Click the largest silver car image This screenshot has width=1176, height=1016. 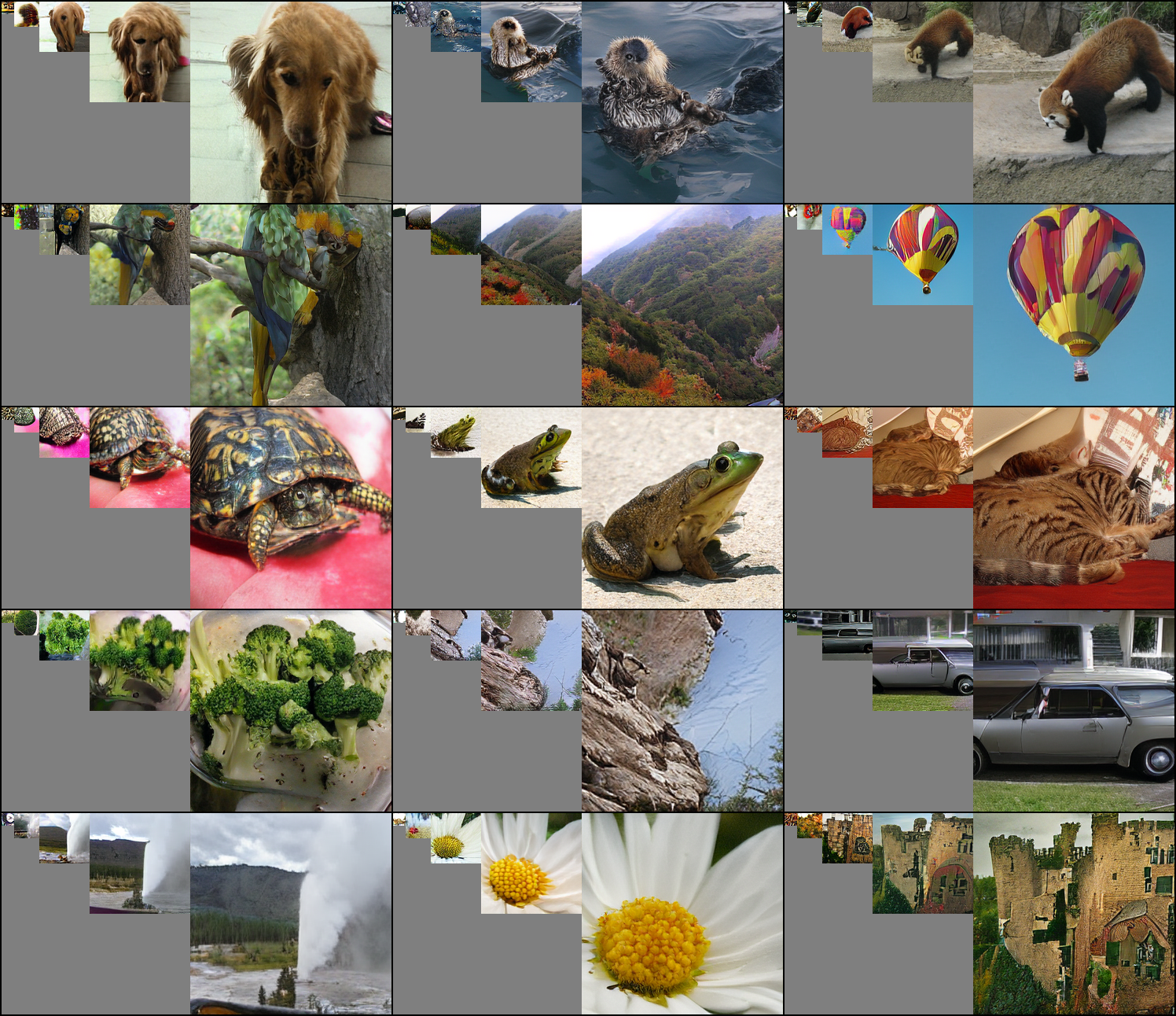pyautogui.click(x=1074, y=711)
